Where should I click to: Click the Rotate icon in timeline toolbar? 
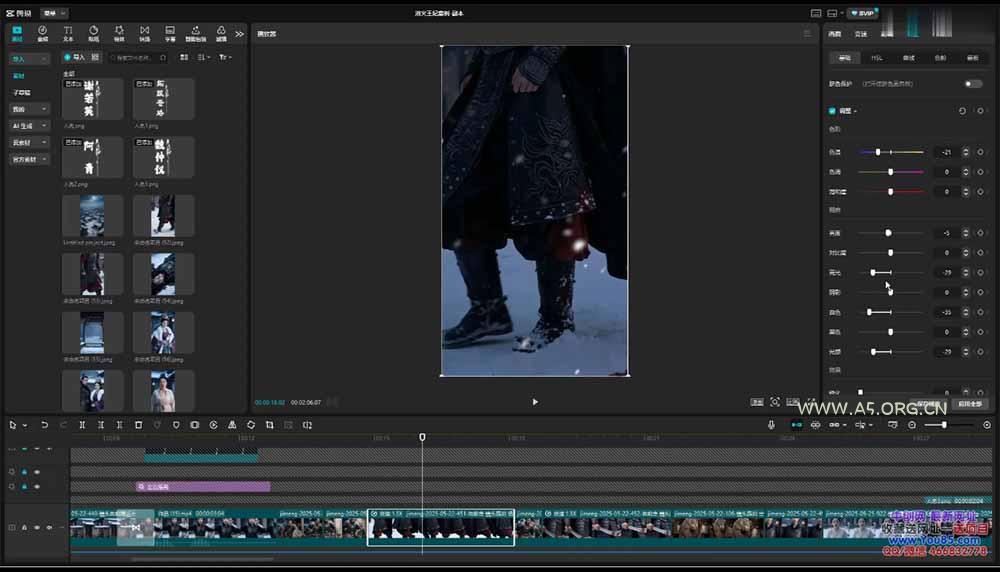251,425
